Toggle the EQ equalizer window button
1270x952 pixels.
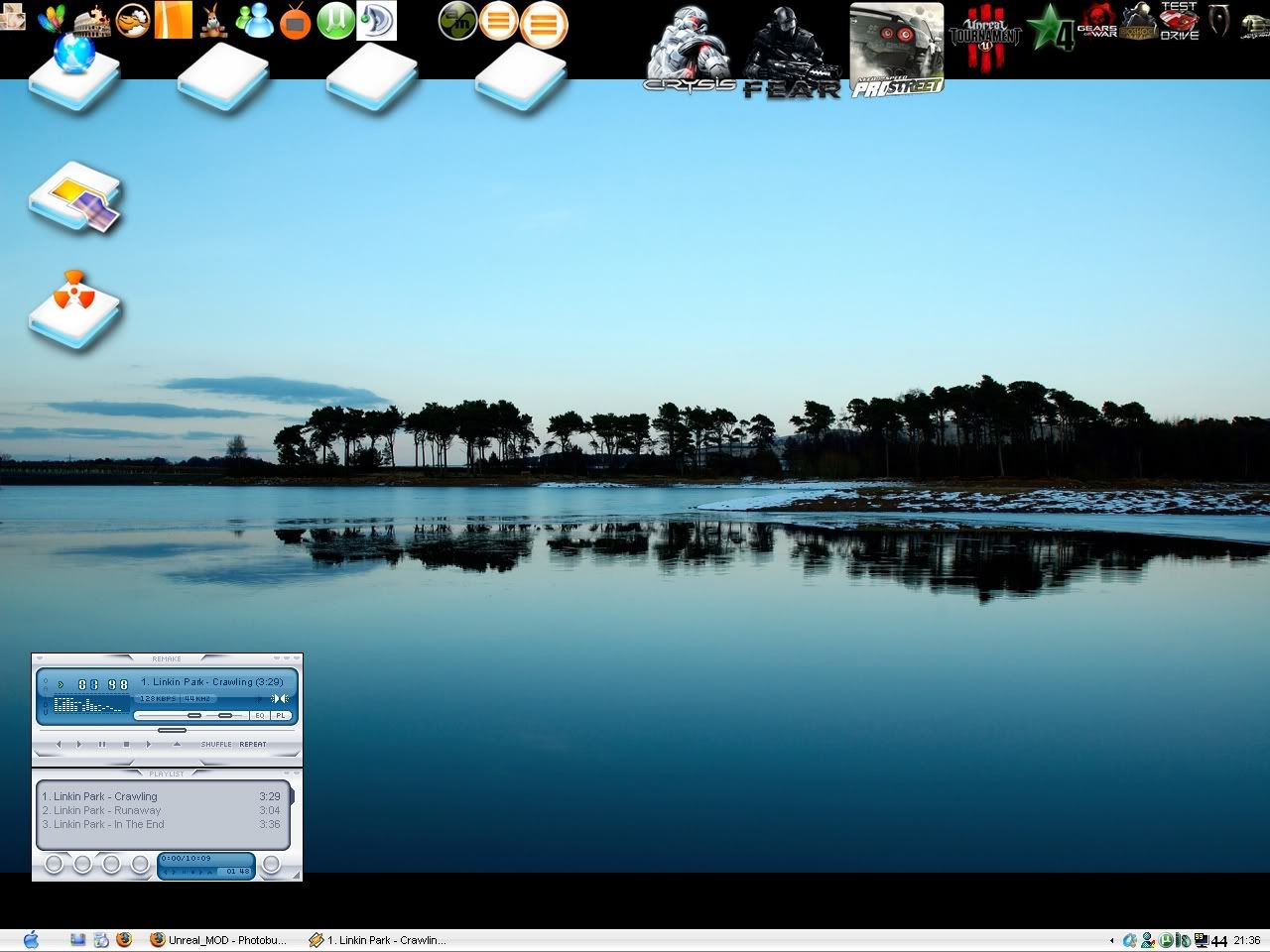pyautogui.click(x=260, y=715)
